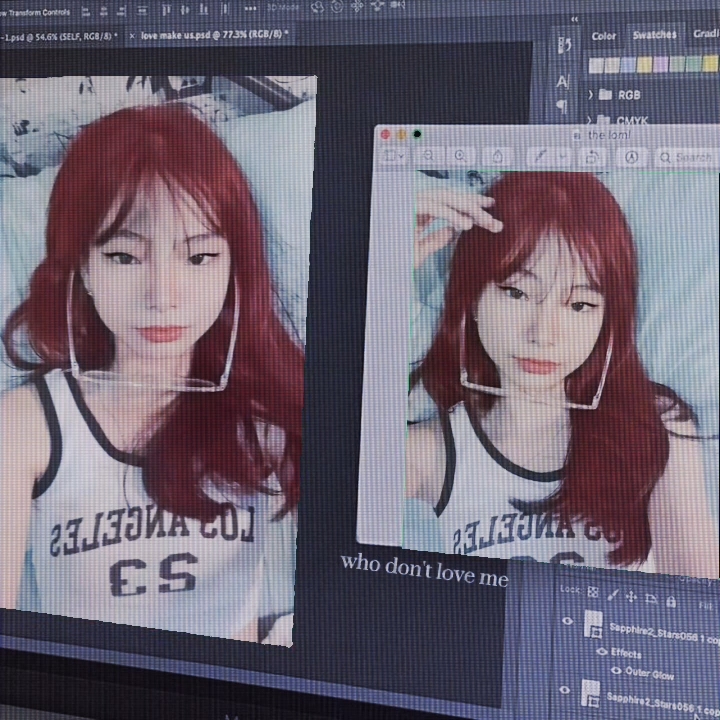Click the Align horizontal centers icon
The height and width of the screenshot is (720, 720).
[x=104, y=11]
